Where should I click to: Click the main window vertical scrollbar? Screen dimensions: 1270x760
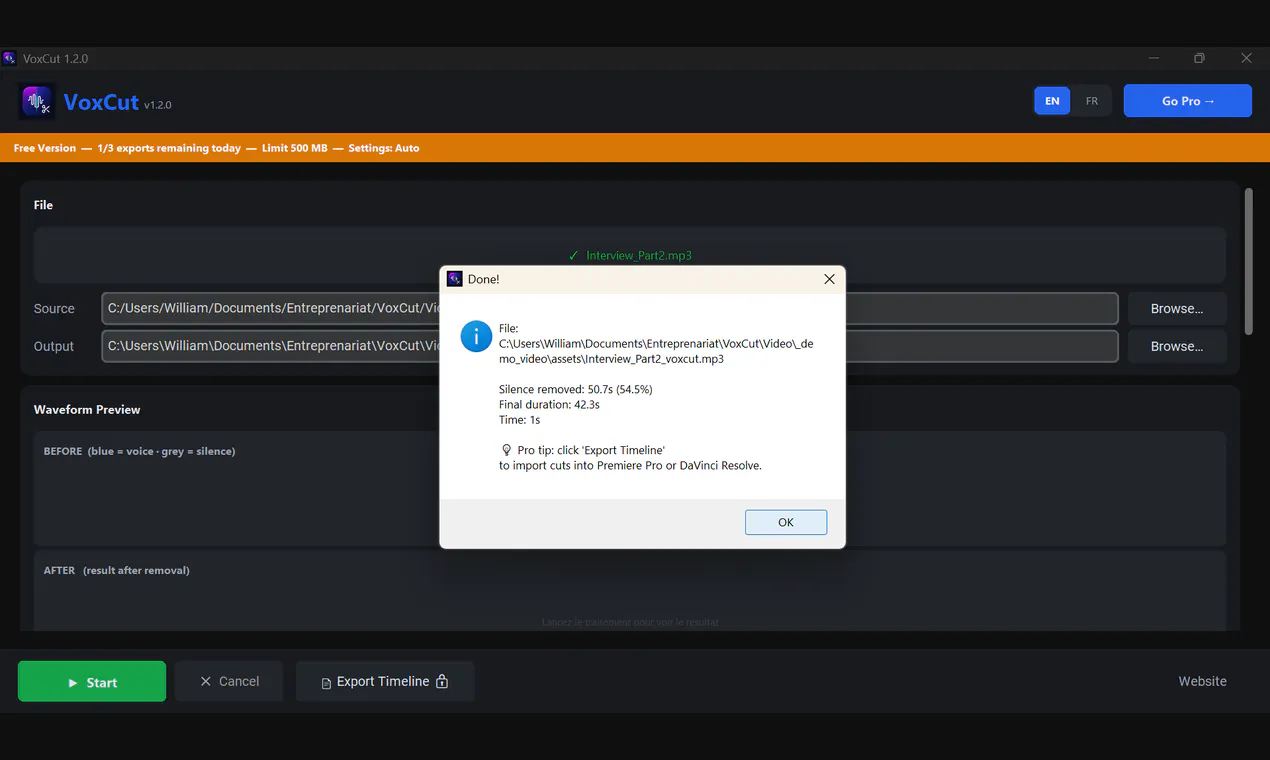[x=1248, y=261]
